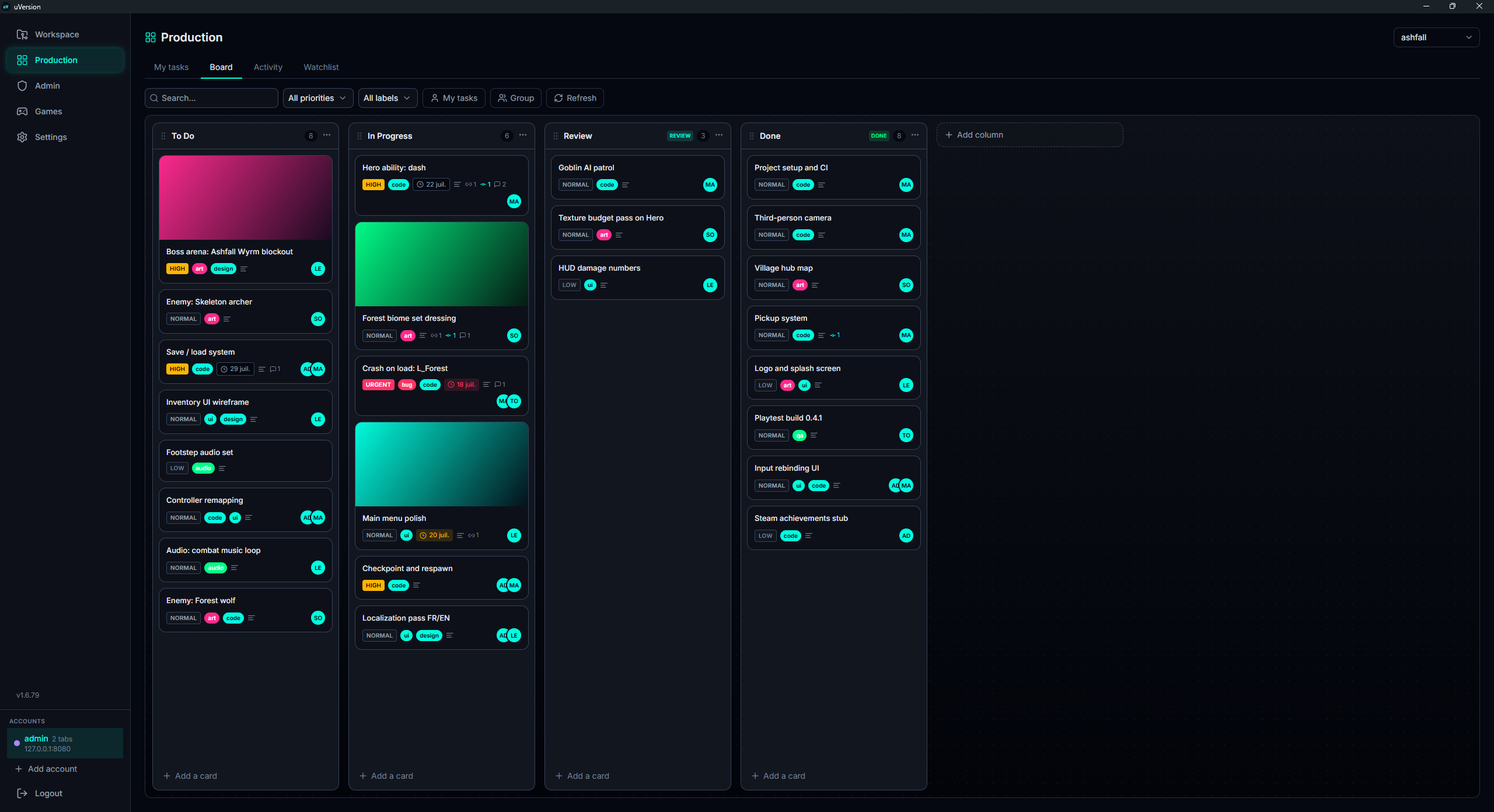This screenshot has width=1494, height=812.
Task: Switch to the Watchlist tab
Action: pyautogui.click(x=321, y=67)
